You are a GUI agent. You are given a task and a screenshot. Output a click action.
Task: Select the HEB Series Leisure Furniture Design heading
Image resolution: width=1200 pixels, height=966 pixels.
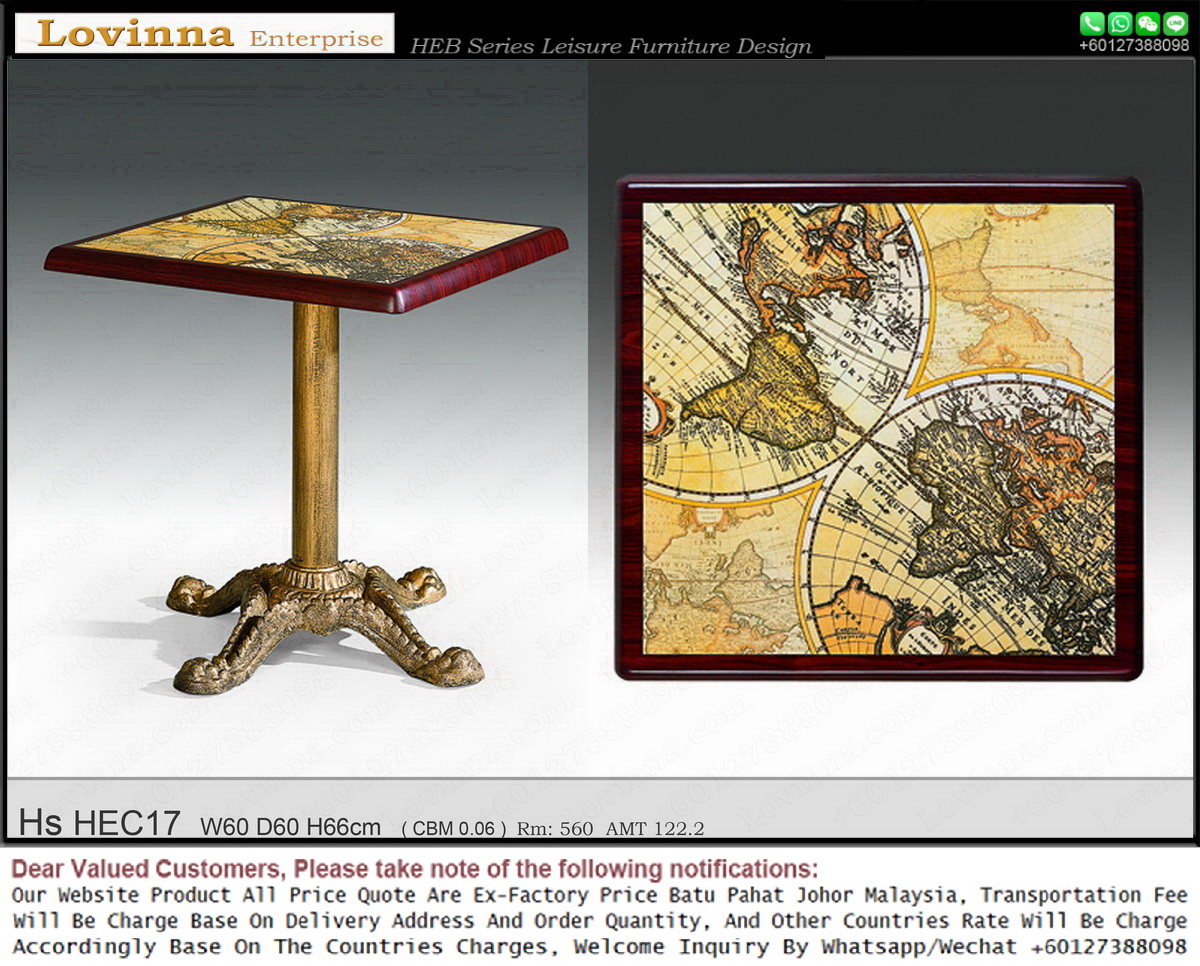click(611, 46)
